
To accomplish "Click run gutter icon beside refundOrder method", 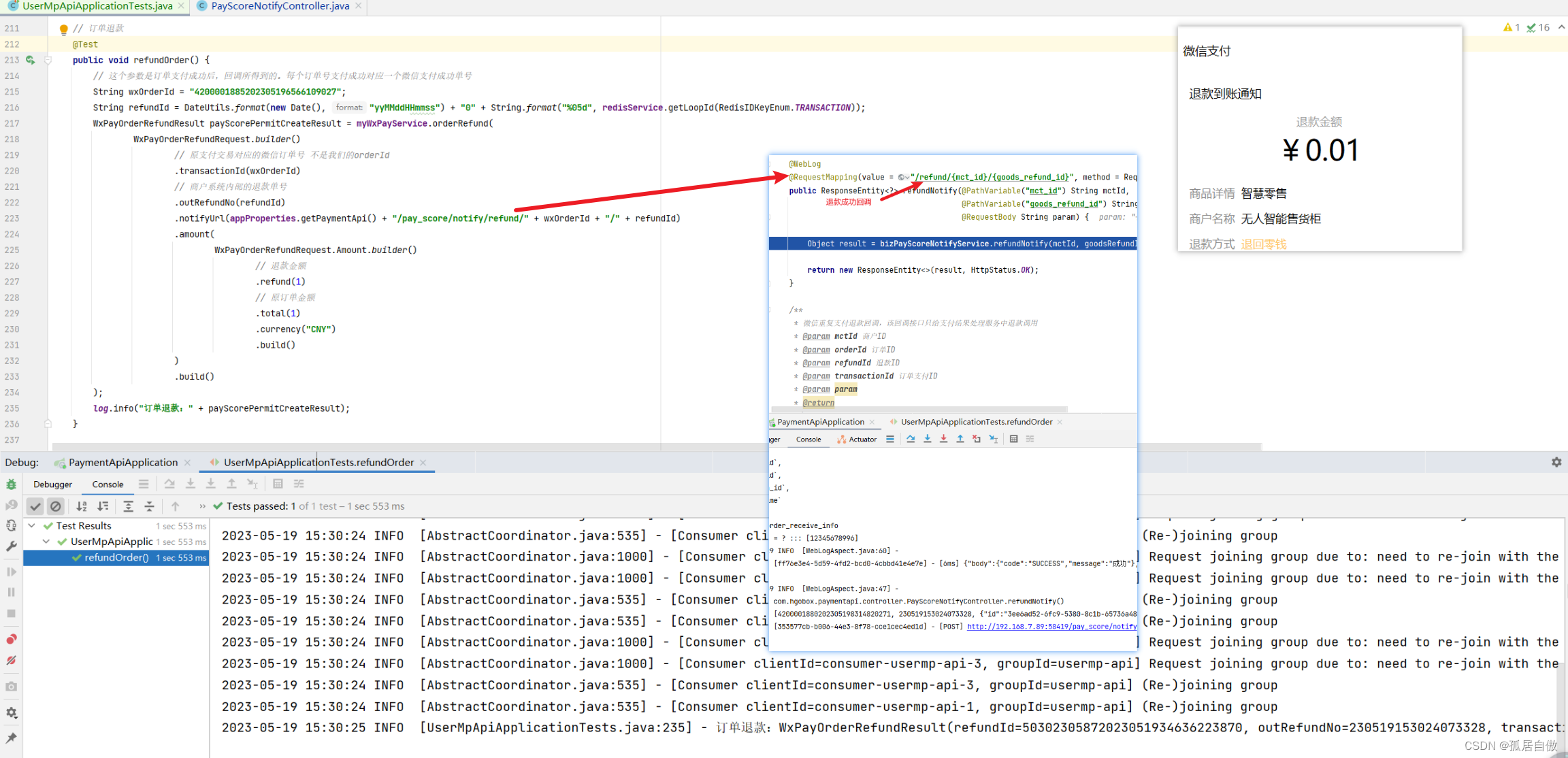I will click(x=30, y=60).
